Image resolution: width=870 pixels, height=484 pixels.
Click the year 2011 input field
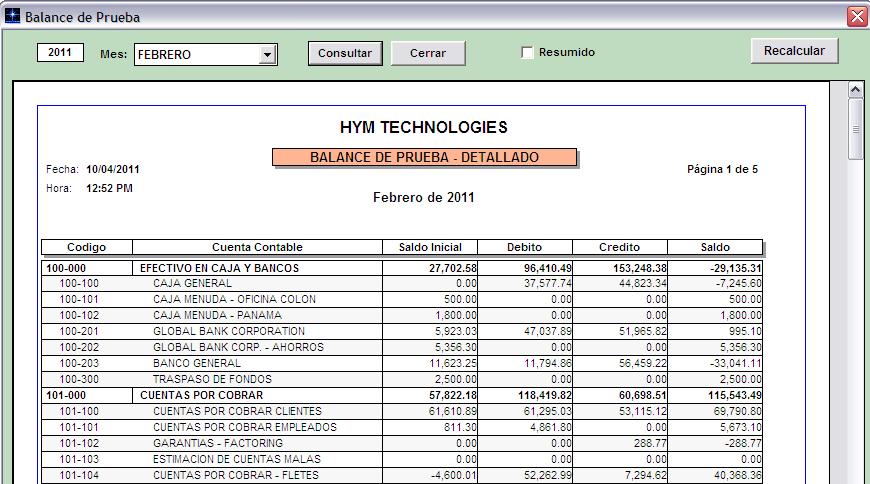pos(60,52)
